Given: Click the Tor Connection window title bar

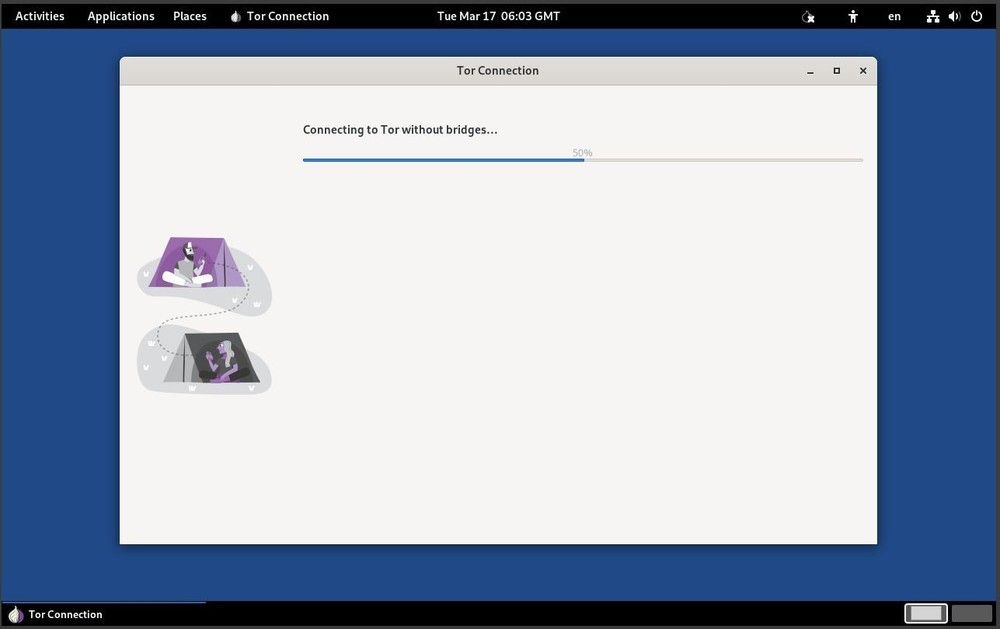Looking at the screenshot, I should pos(498,70).
